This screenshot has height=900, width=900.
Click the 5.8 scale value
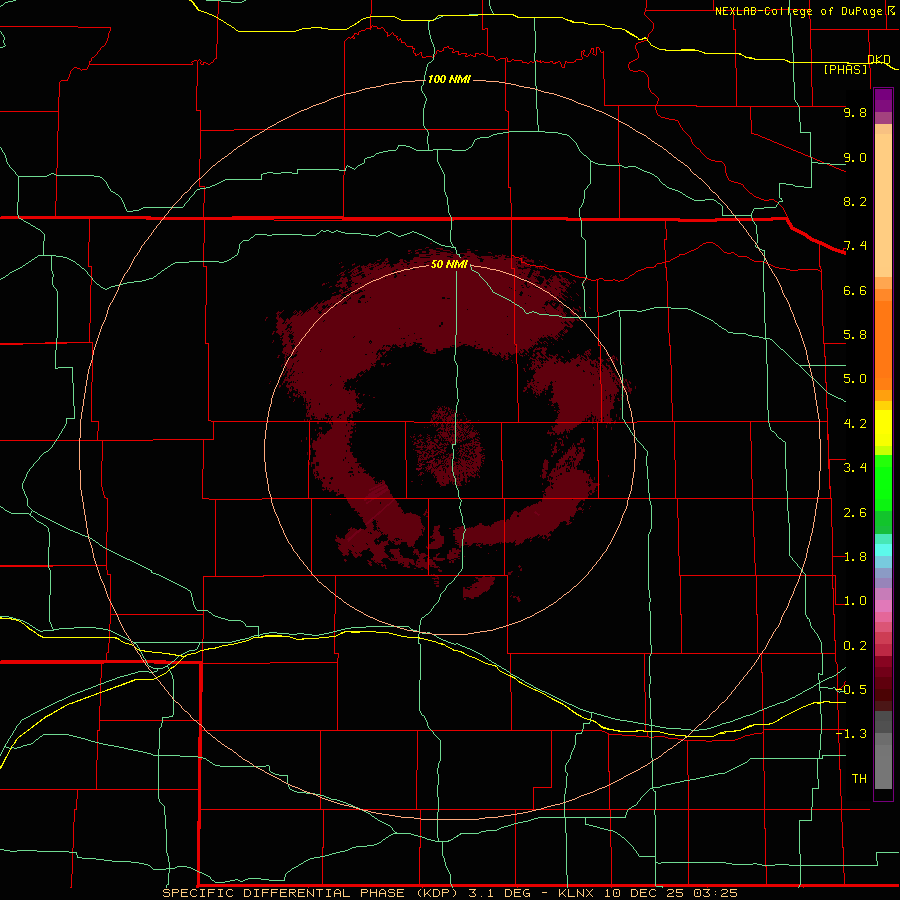(855, 335)
